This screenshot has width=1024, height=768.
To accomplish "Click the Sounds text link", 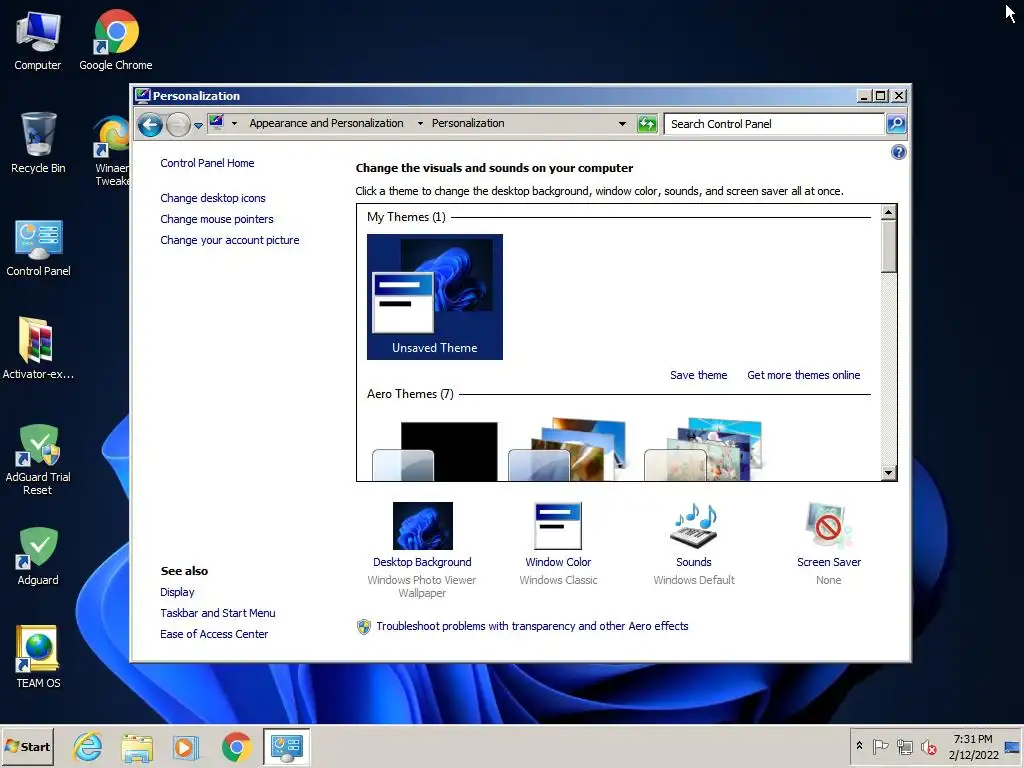I will point(694,562).
